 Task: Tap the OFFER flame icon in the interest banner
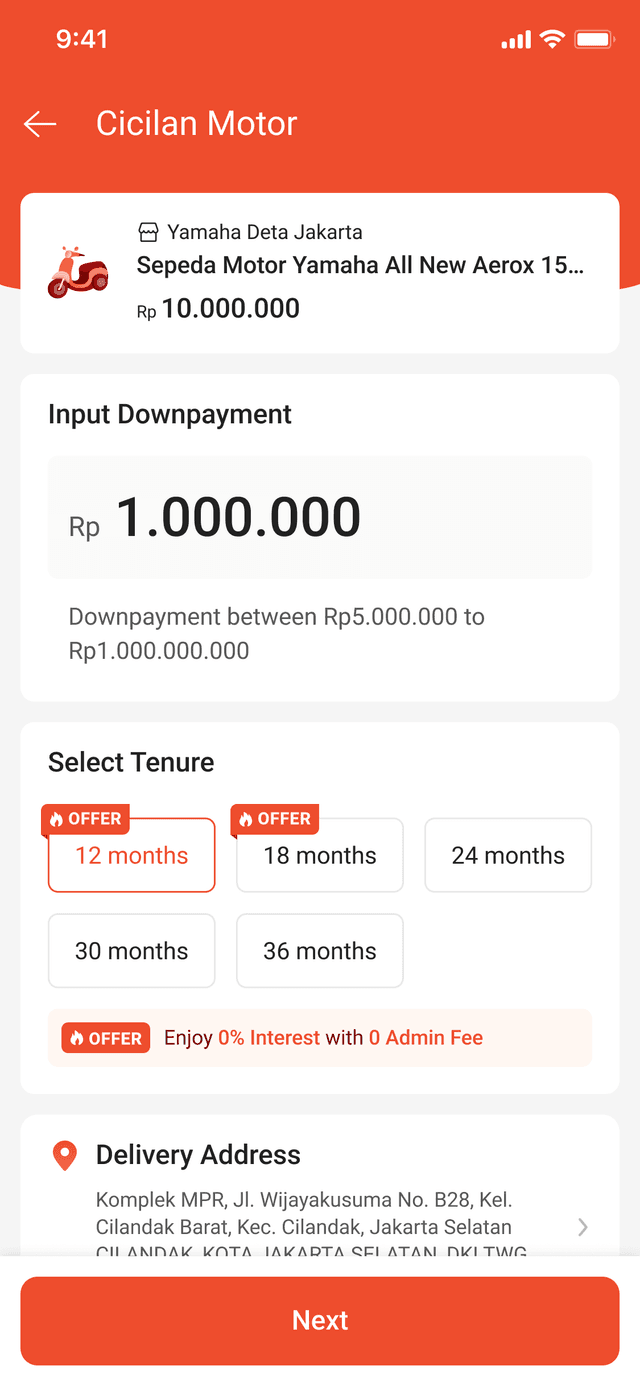click(x=76, y=1038)
